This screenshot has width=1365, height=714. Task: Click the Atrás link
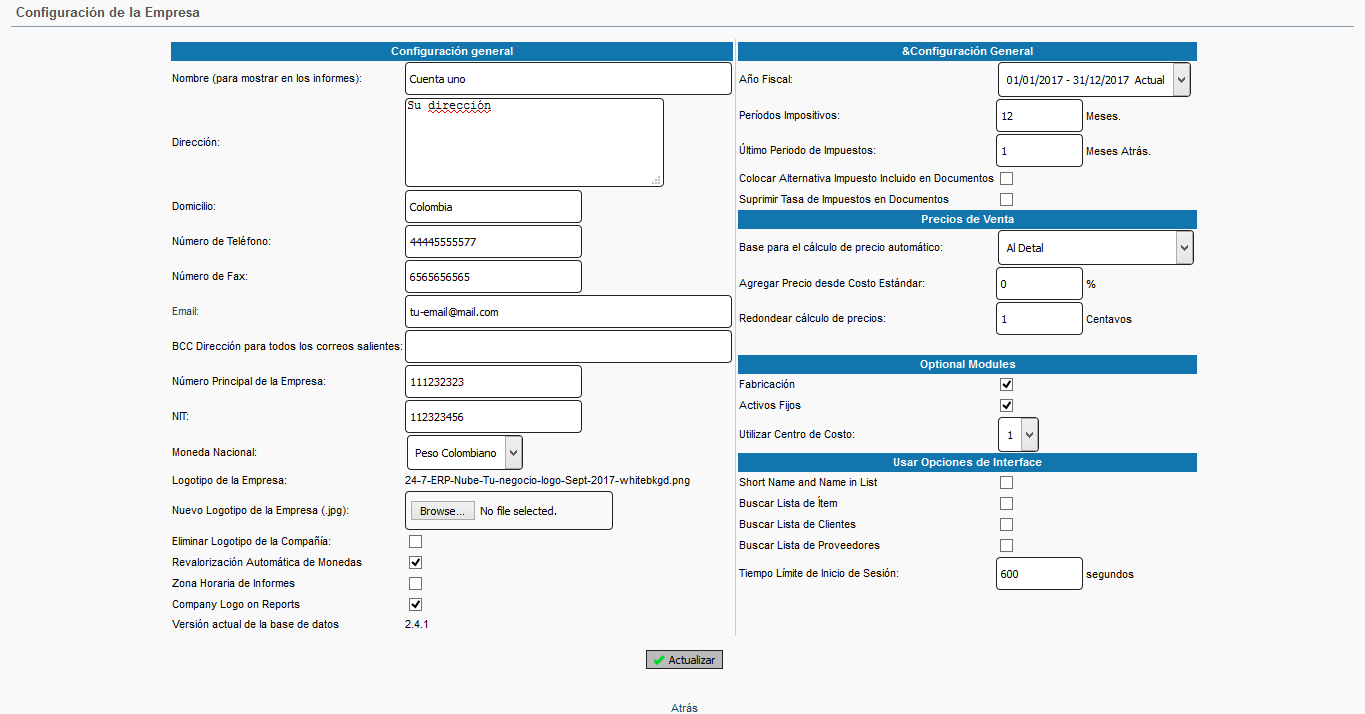[x=684, y=708]
